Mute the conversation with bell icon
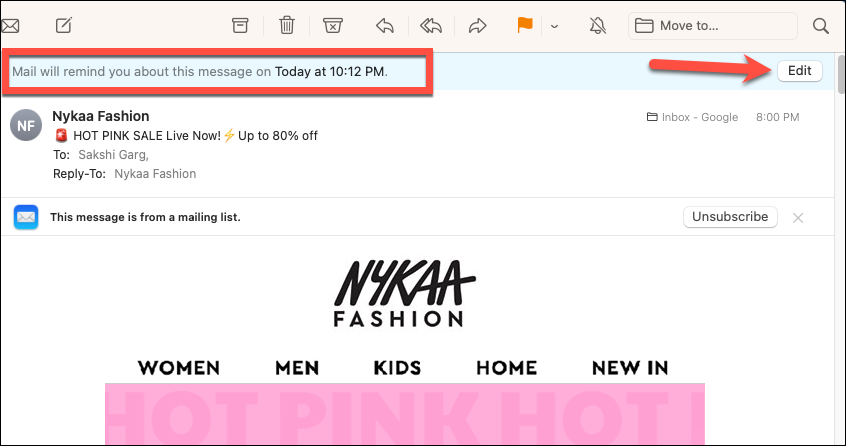Viewport: 846px width, 446px height. pyautogui.click(x=597, y=25)
